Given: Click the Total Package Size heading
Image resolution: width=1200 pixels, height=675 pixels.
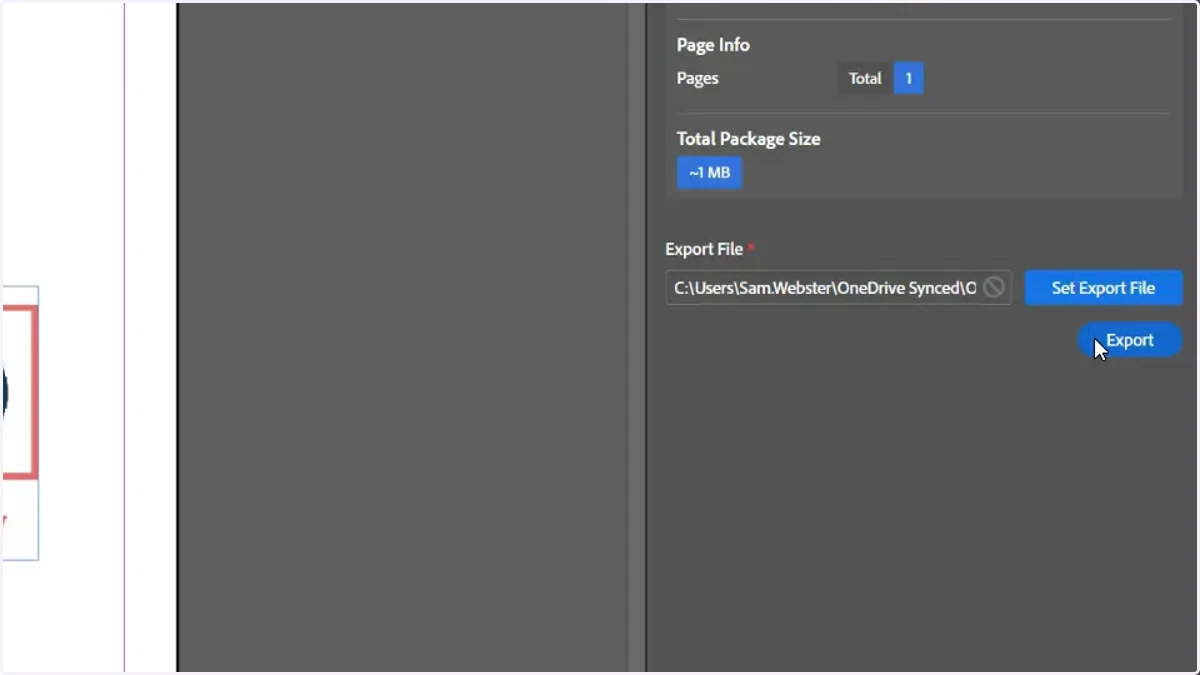Looking at the screenshot, I should (748, 139).
